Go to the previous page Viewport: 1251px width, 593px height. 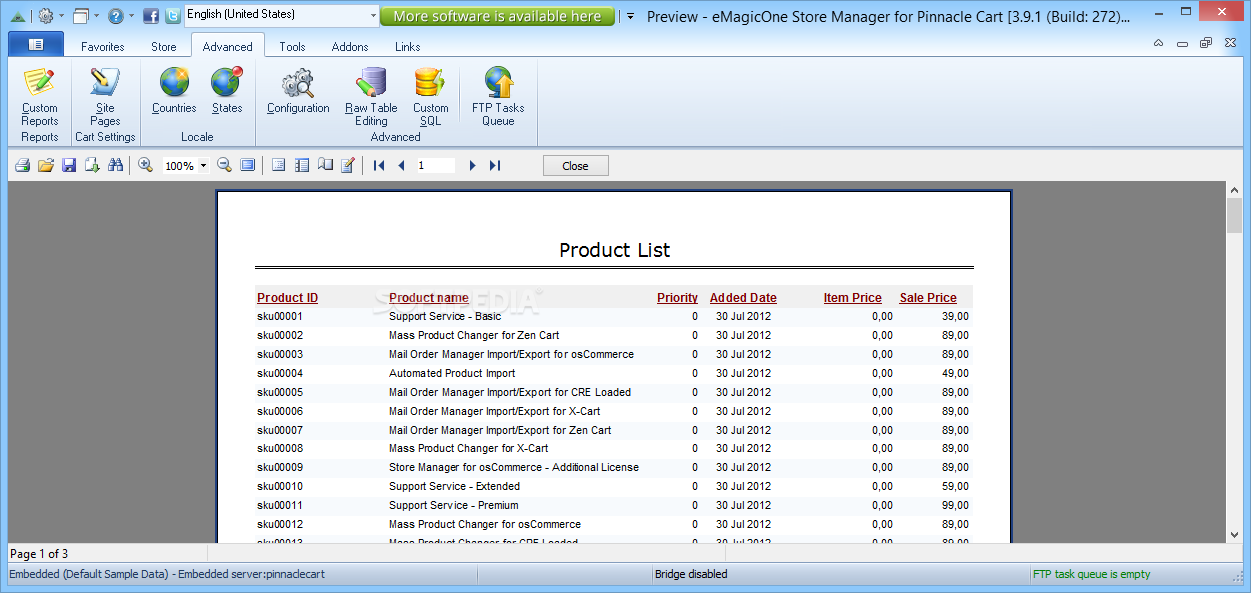point(402,165)
